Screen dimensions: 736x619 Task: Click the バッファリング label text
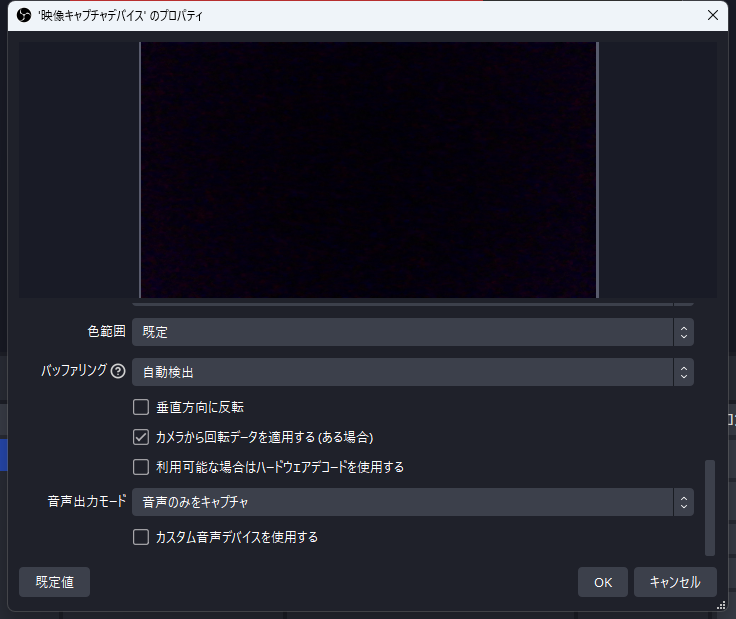click(x=73, y=371)
